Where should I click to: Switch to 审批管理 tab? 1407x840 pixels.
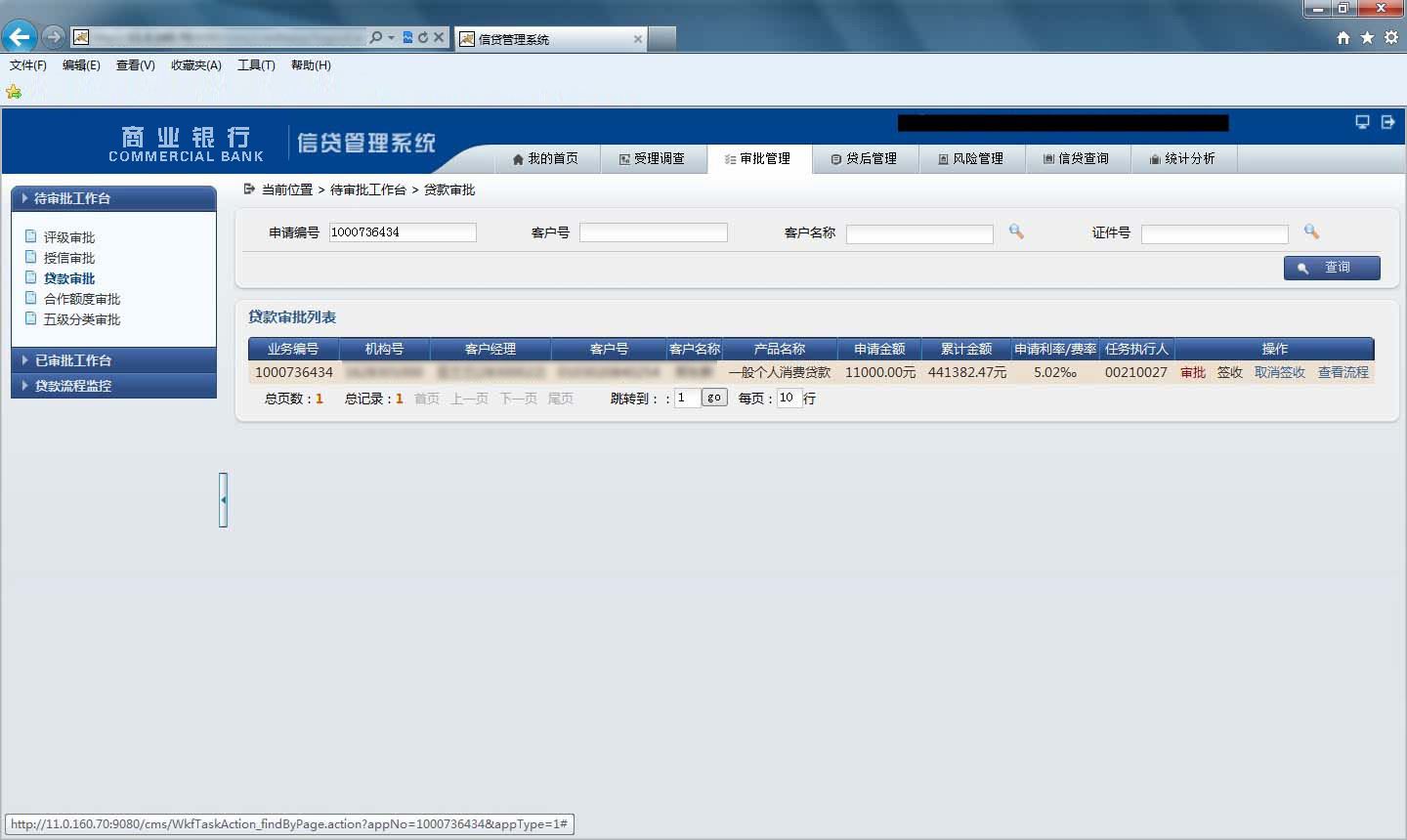pos(759,158)
